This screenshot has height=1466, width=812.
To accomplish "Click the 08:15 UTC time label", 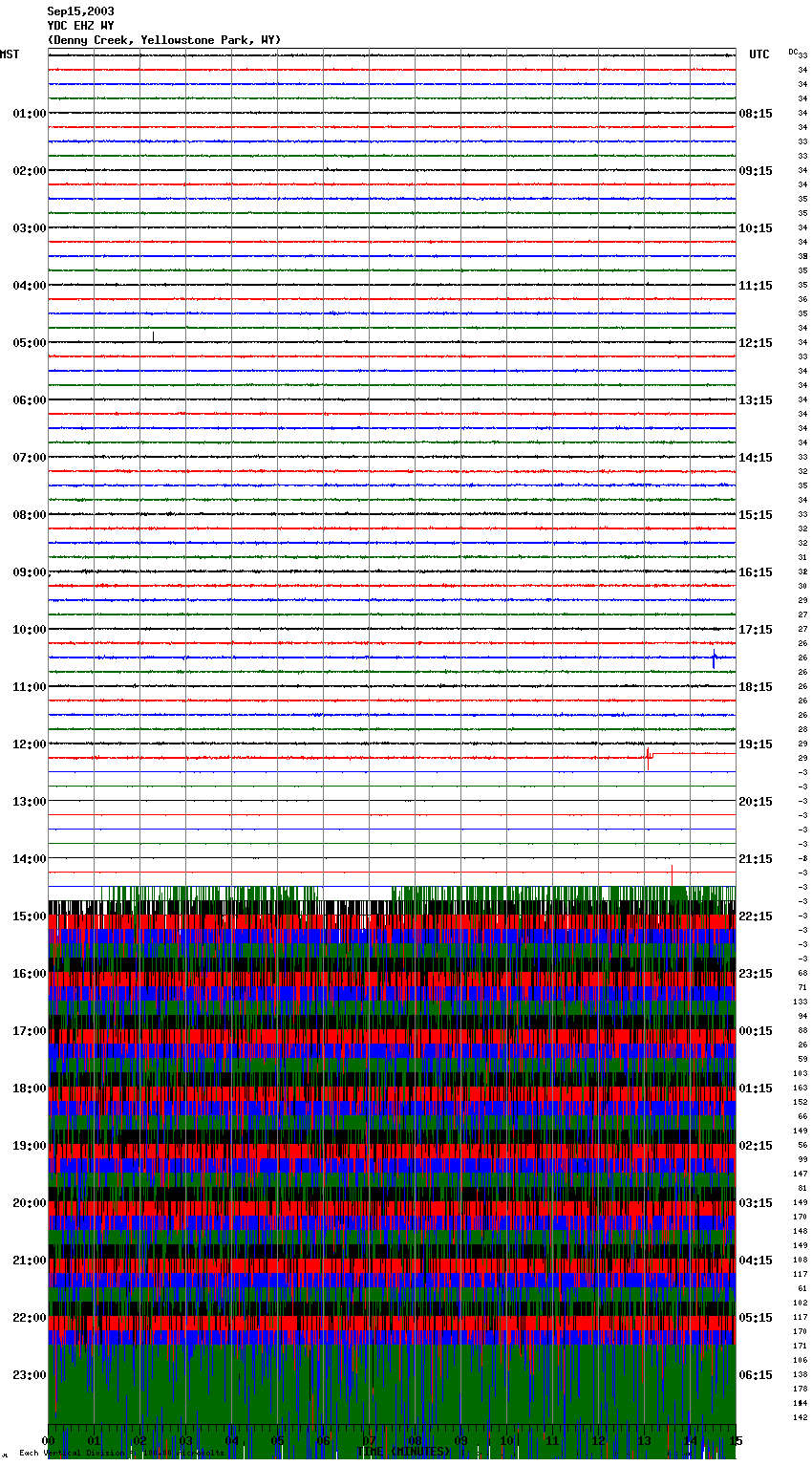I will (x=756, y=114).
